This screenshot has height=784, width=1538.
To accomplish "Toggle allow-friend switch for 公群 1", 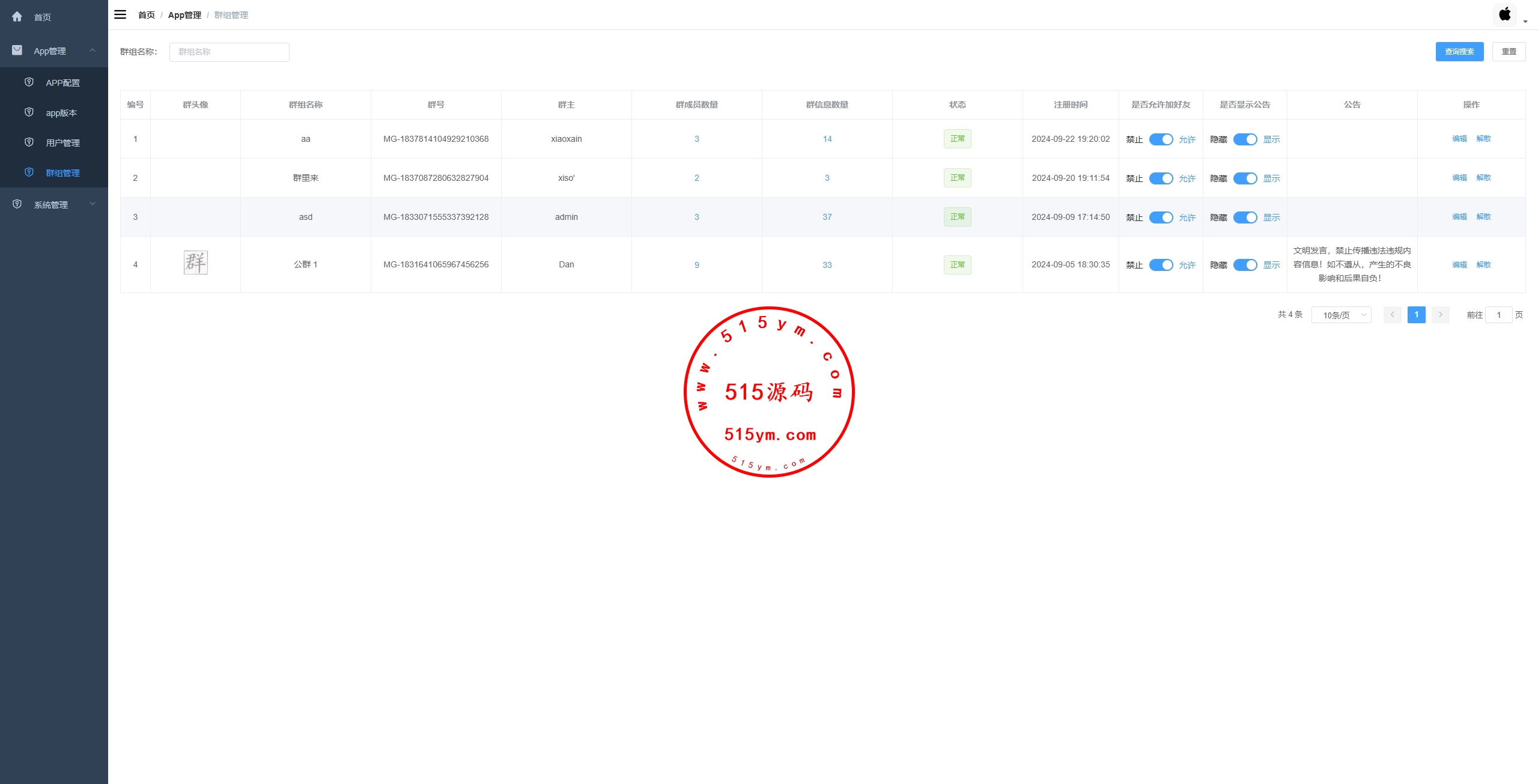I will (1161, 265).
